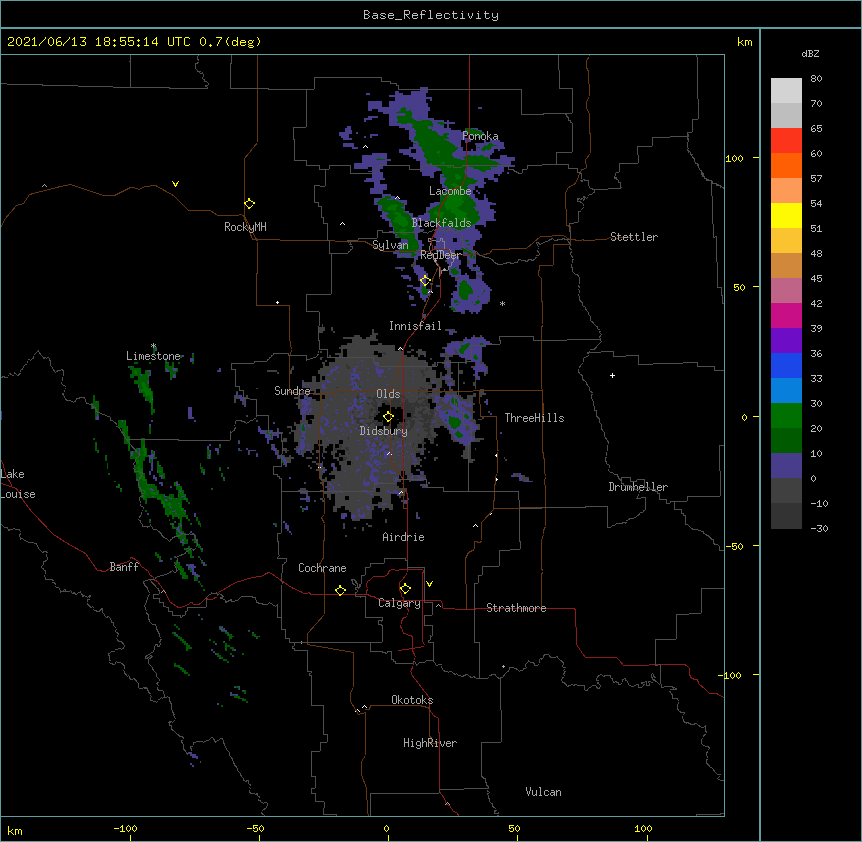Click the Lacombe city label

(x=450, y=191)
